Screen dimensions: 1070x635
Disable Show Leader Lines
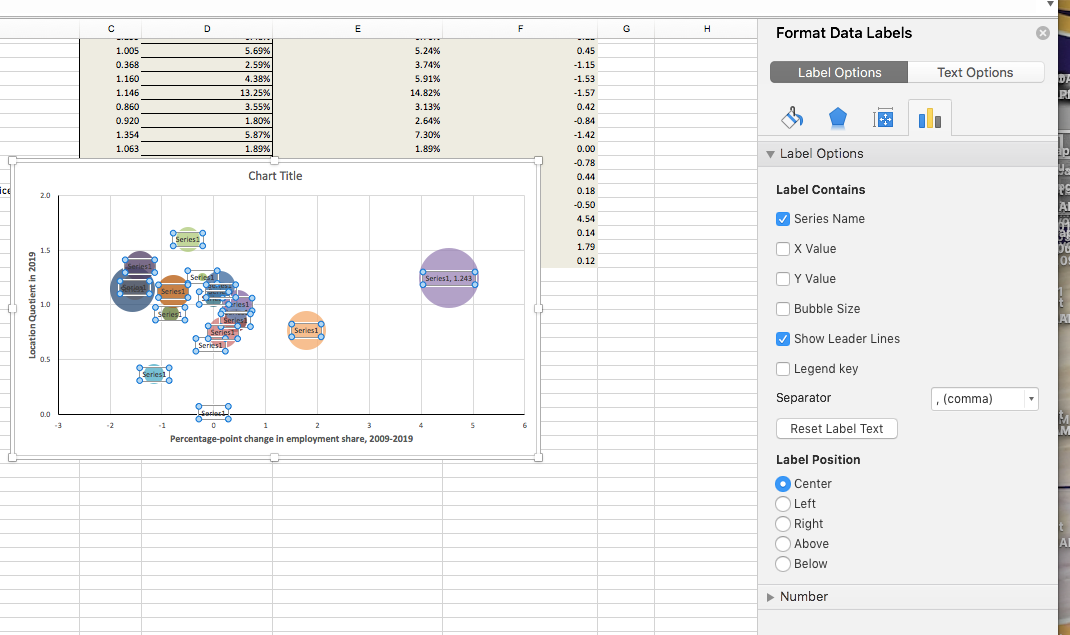[x=782, y=338]
